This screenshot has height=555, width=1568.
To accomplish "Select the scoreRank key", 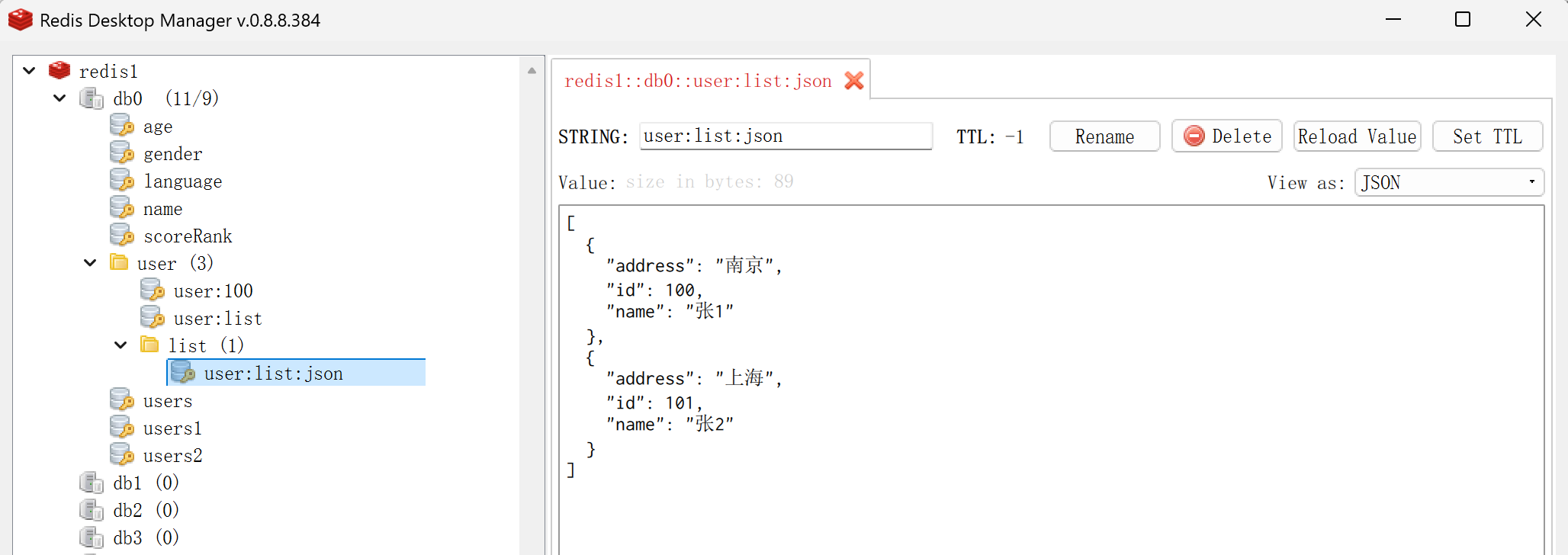I will [188, 236].
